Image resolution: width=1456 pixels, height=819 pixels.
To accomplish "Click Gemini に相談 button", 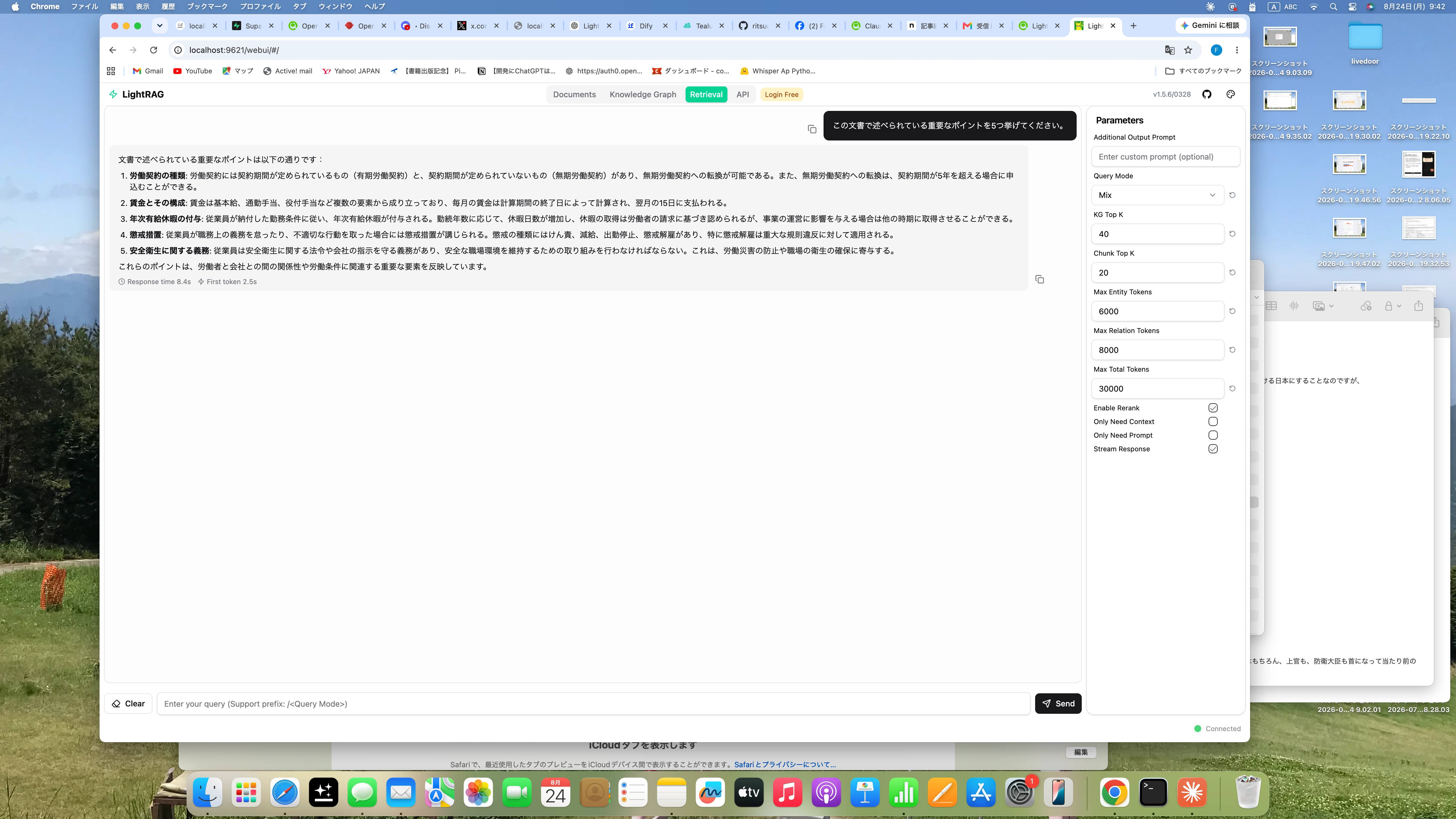I will tap(1209, 25).
